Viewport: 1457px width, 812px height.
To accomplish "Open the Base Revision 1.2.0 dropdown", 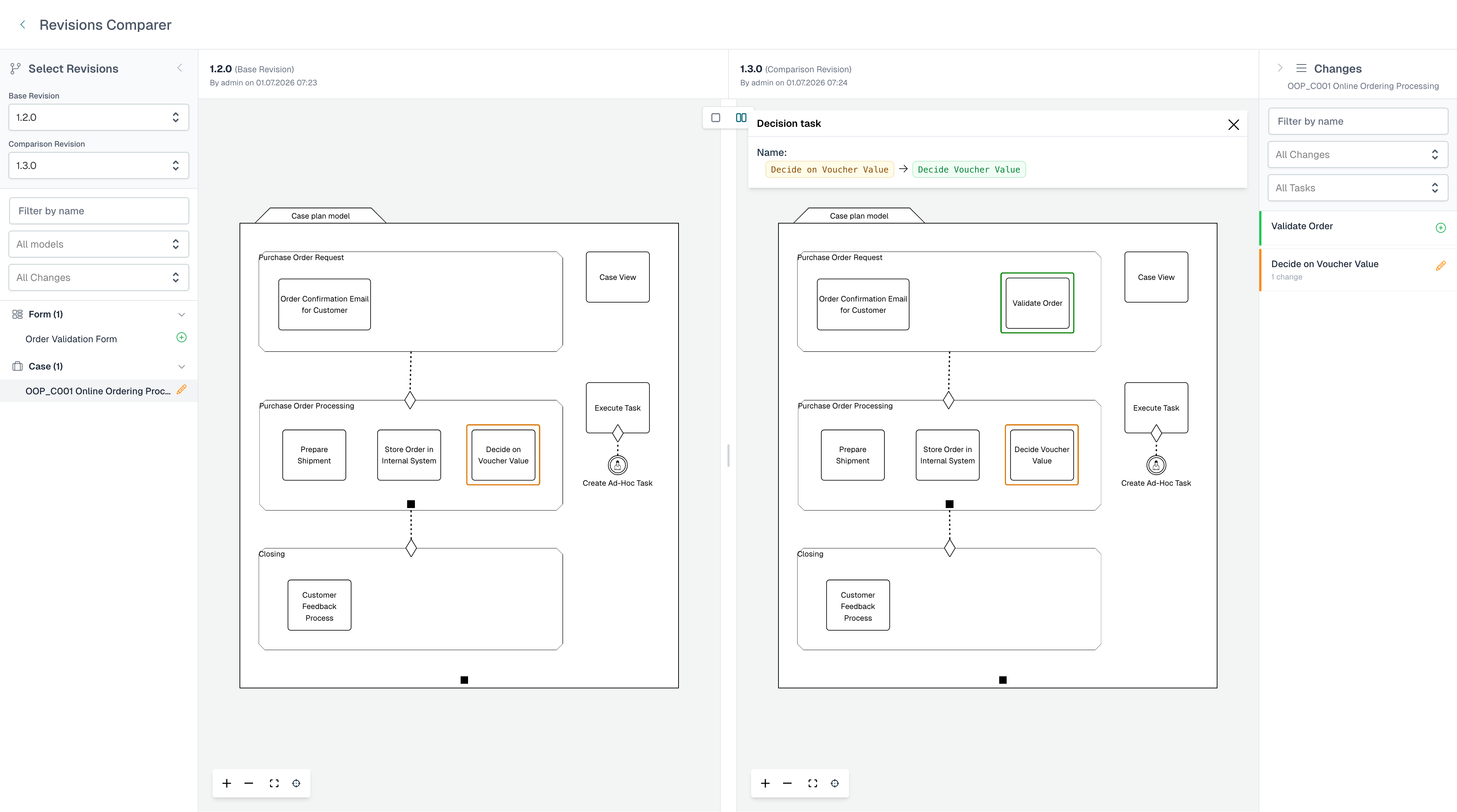I will pyautogui.click(x=99, y=117).
